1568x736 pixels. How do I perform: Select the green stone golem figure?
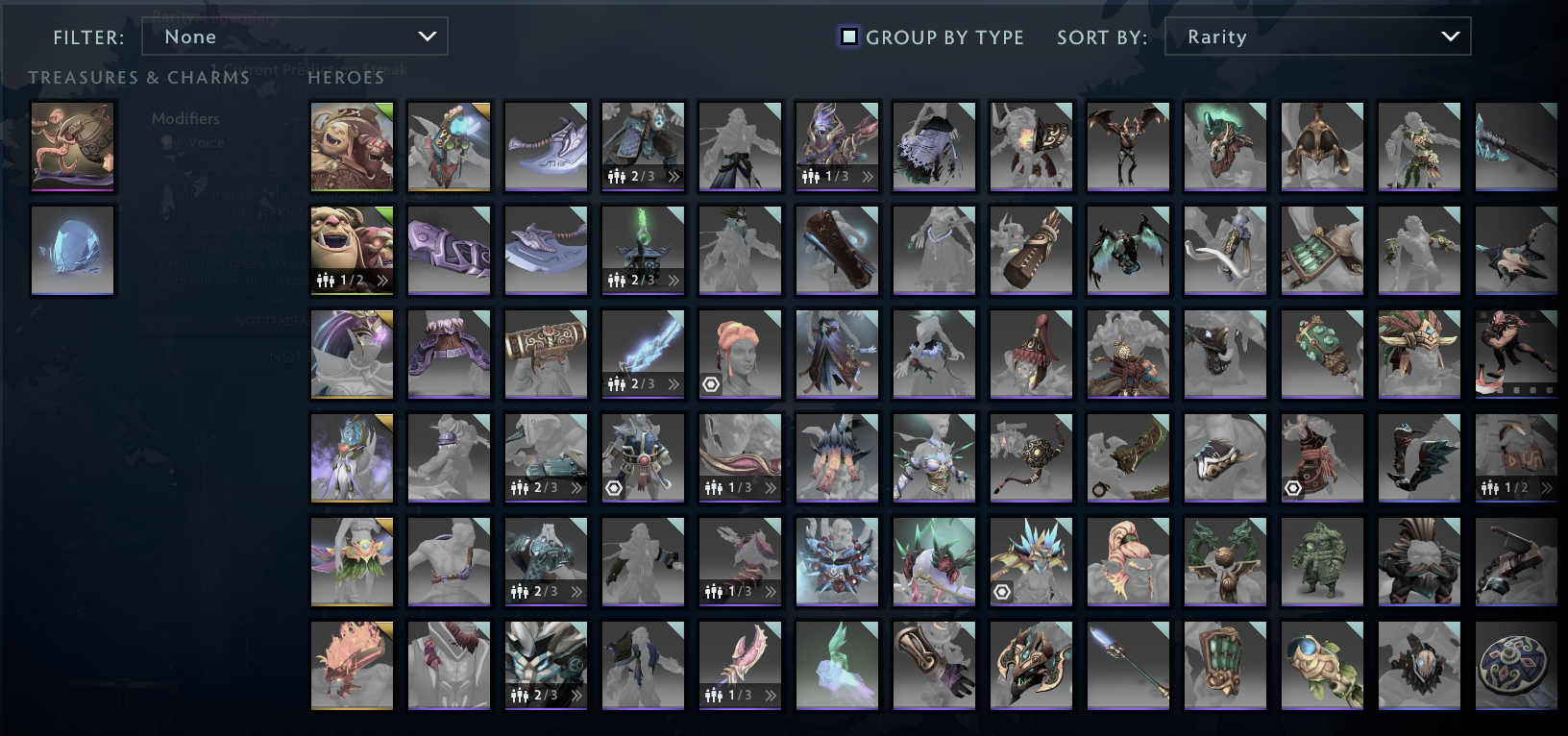click(x=1322, y=562)
